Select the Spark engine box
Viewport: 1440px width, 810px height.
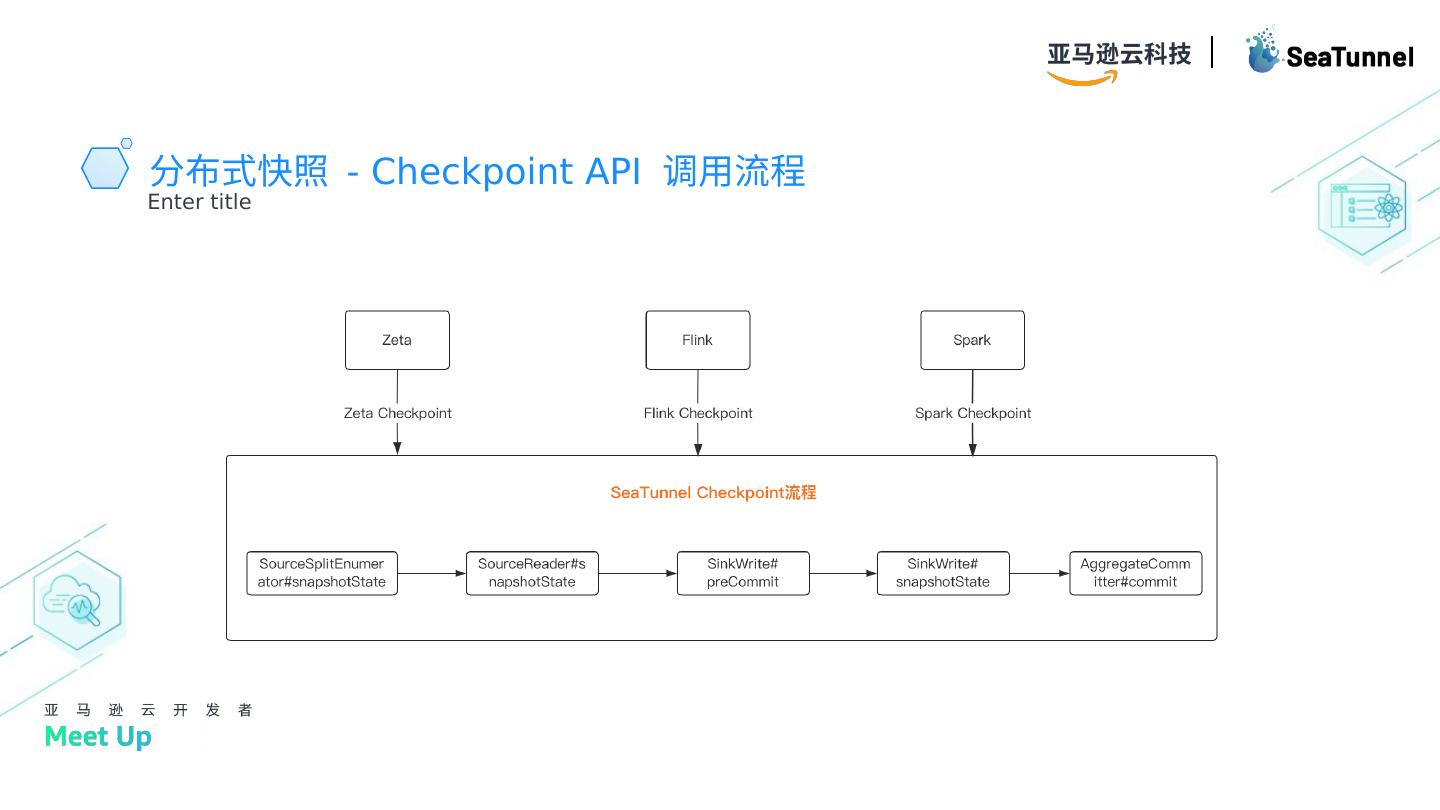coord(972,340)
